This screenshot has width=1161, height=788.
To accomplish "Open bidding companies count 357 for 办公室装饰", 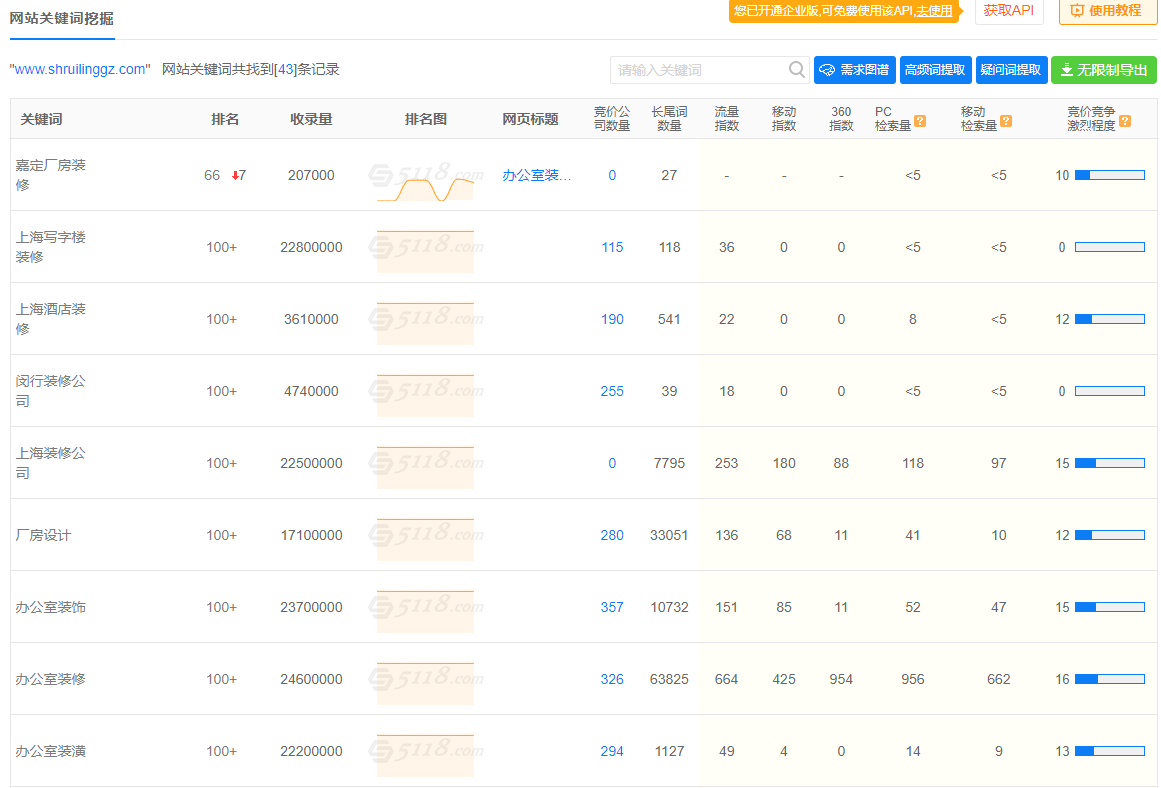I will click(x=612, y=607).
